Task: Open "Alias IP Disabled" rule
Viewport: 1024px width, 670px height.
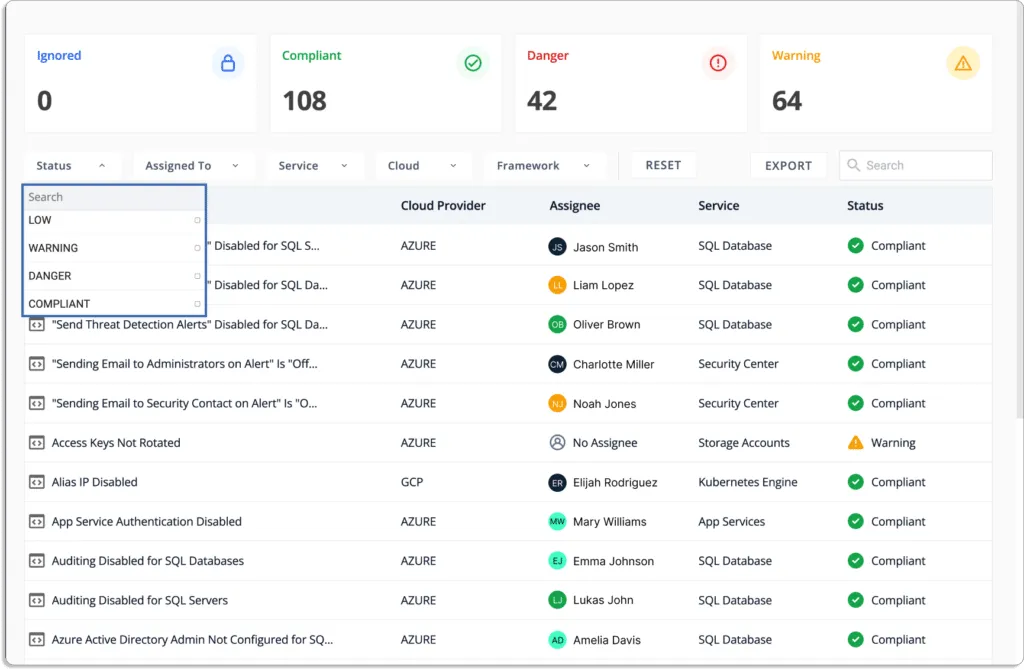Action: pos(95,482)
